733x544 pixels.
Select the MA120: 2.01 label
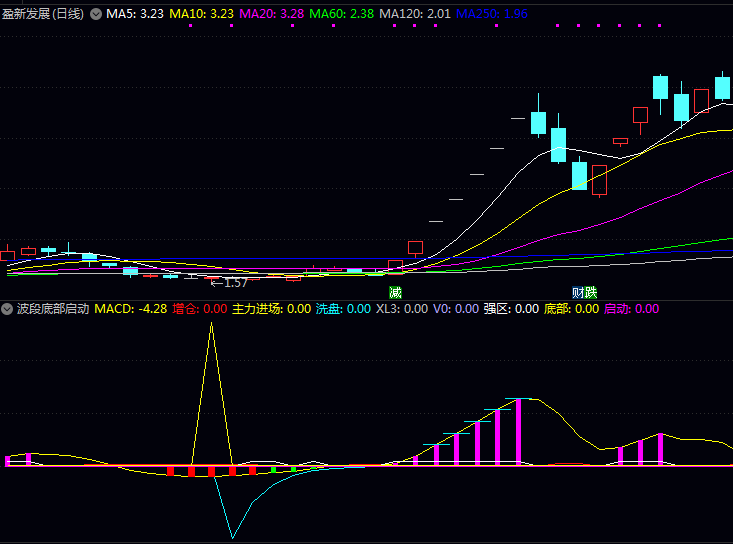[x=415, y=14]
